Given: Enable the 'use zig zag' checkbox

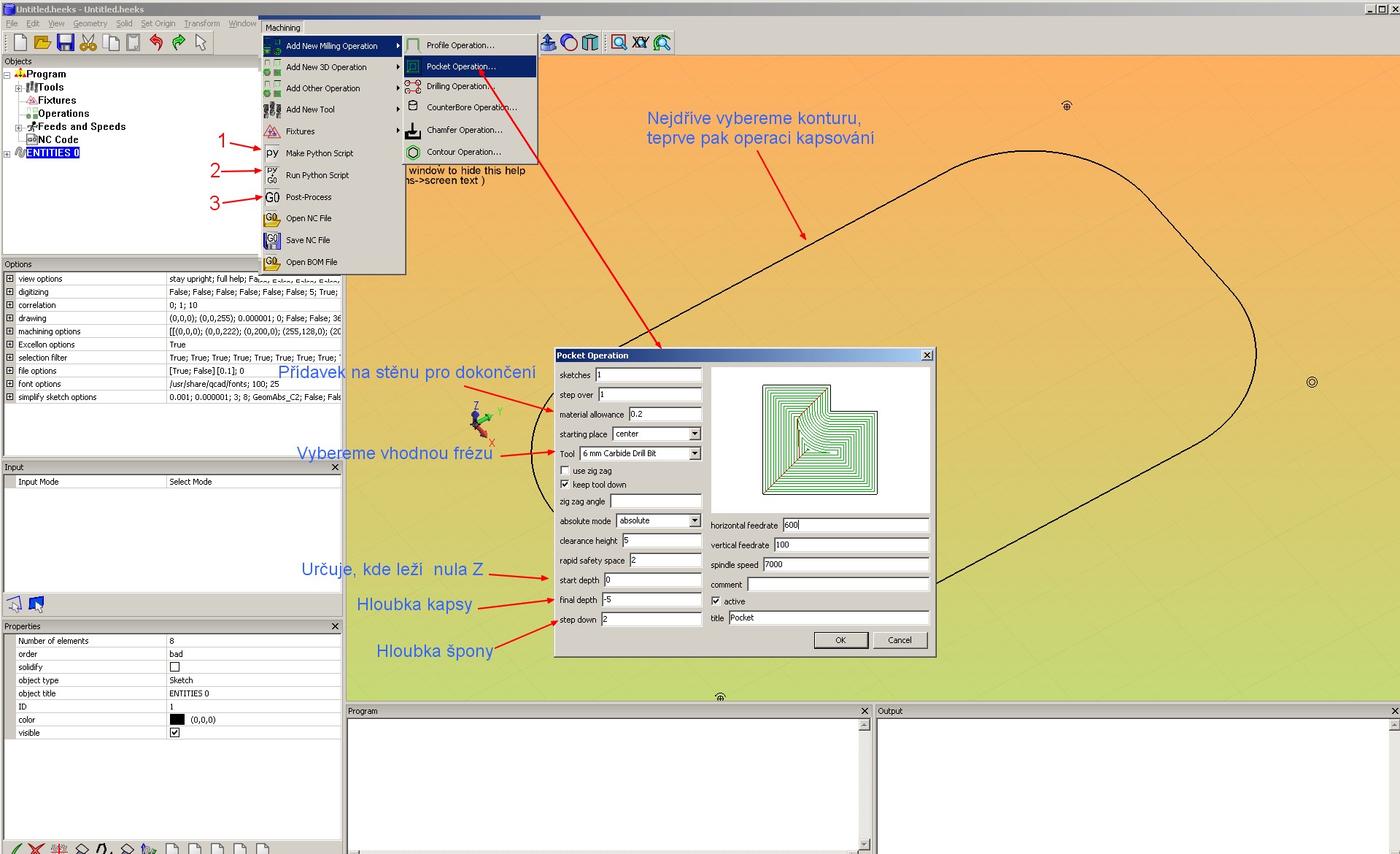Looking at the screenshot, I should 565,471.
